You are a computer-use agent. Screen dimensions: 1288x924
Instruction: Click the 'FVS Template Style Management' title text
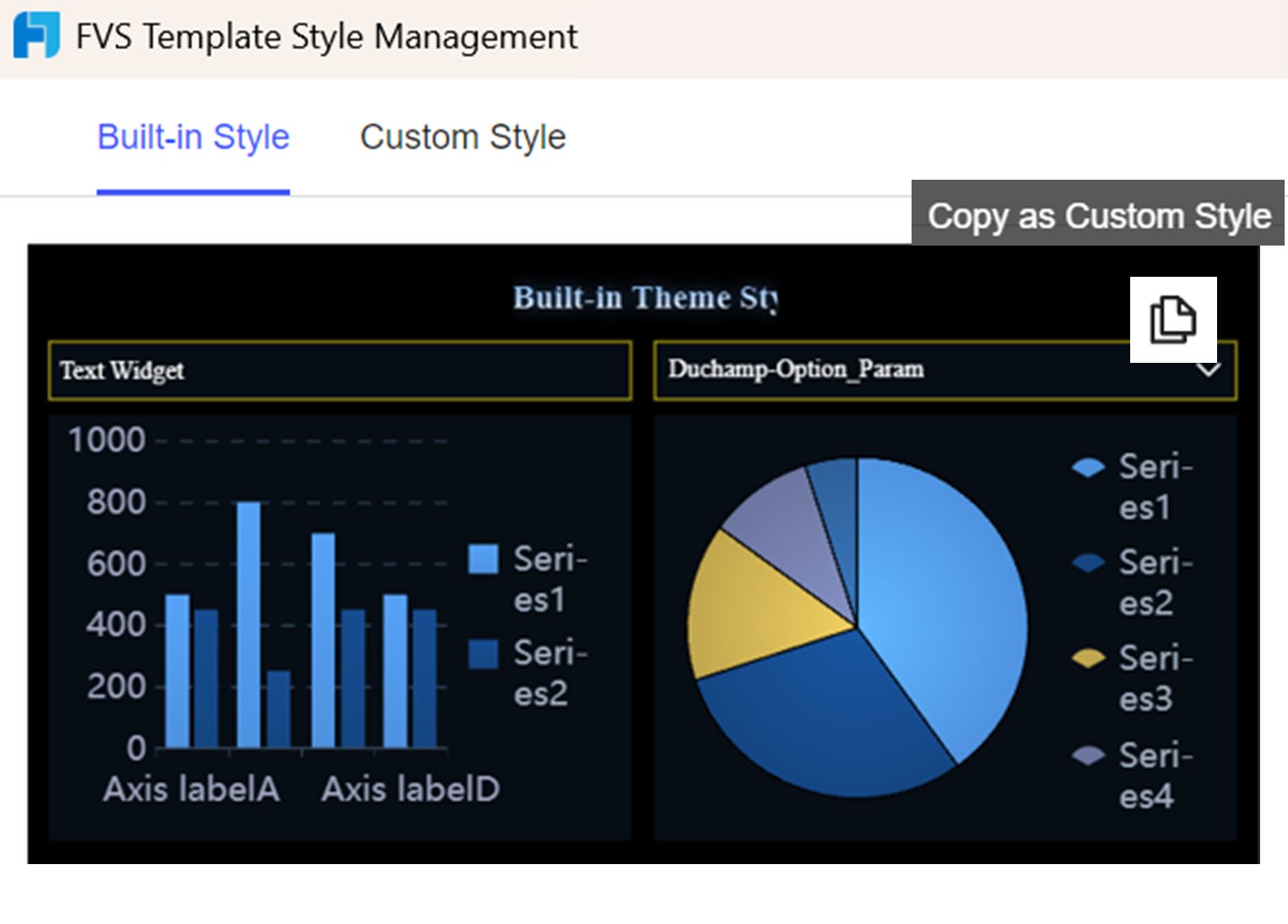327,37
